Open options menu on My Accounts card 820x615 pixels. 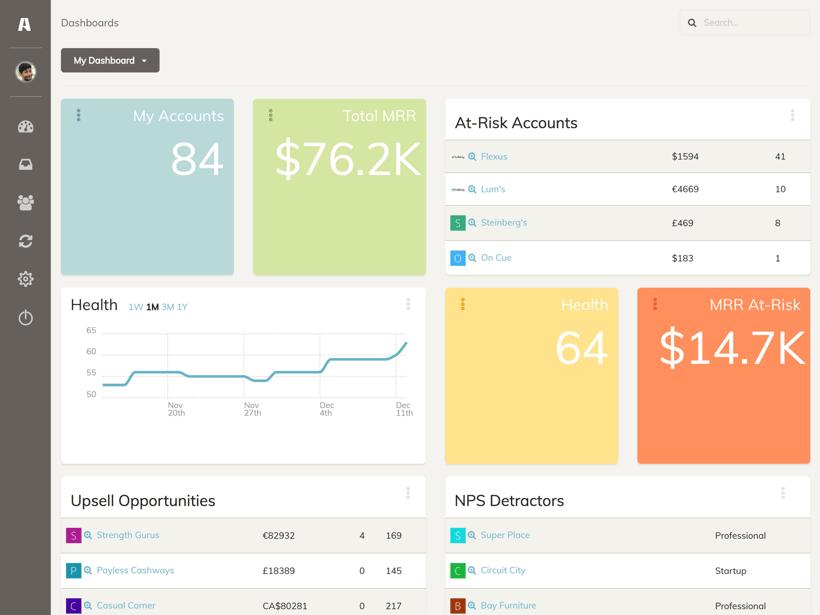click(79, 116)
